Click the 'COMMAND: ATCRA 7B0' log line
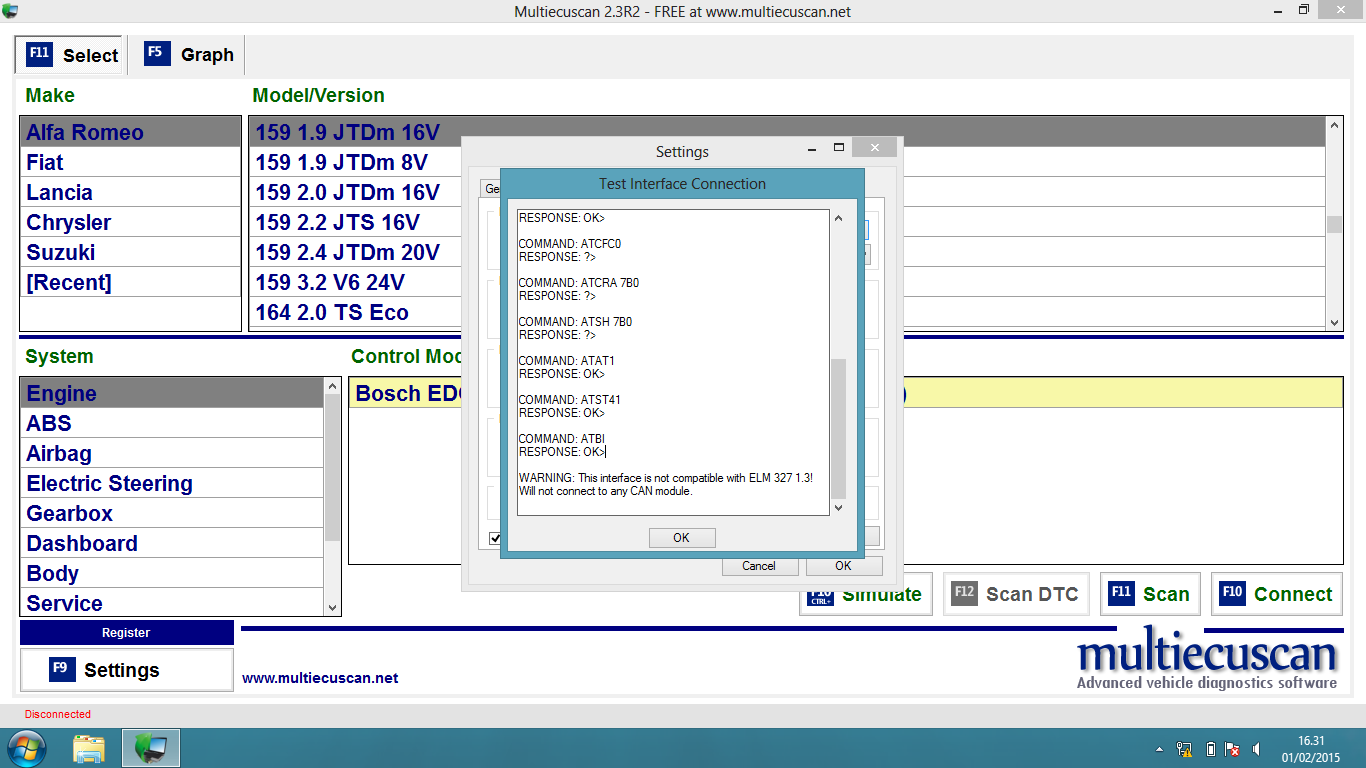The image size is (1366, 768). pyautogui.click(x=579, y=283)
